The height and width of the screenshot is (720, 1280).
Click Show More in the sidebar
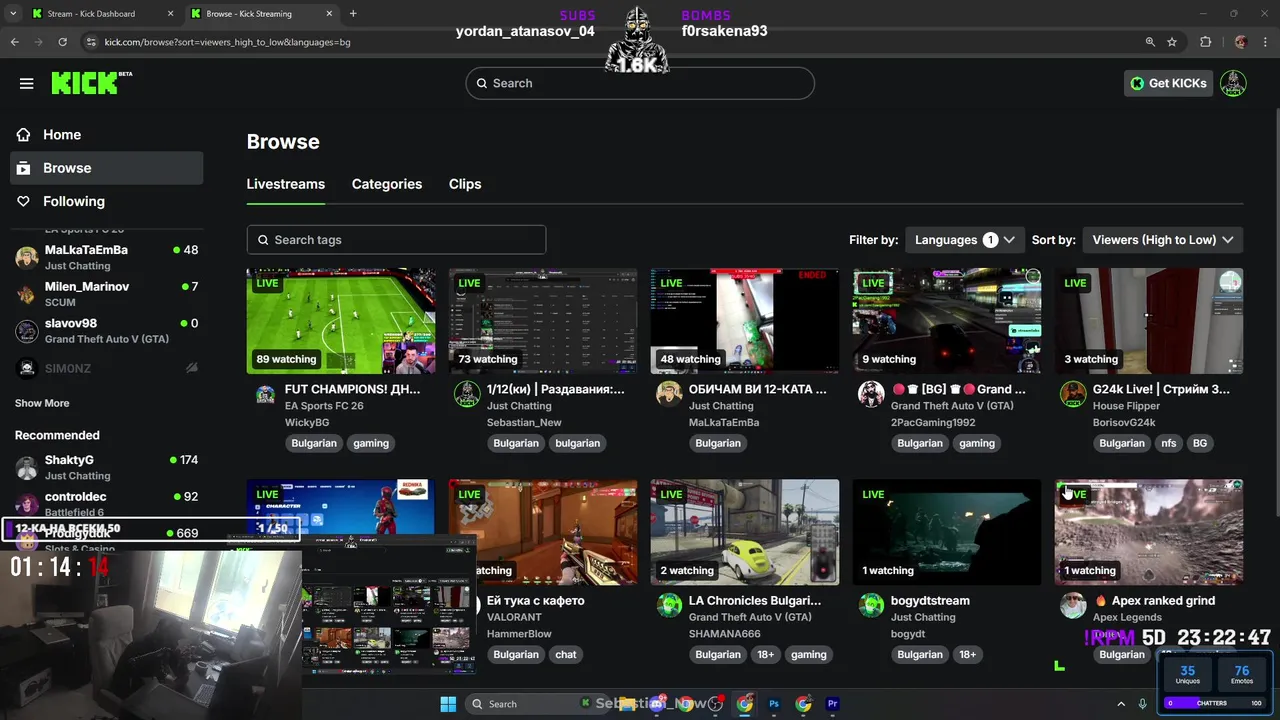pyautogui.click(x=42, y=403)
